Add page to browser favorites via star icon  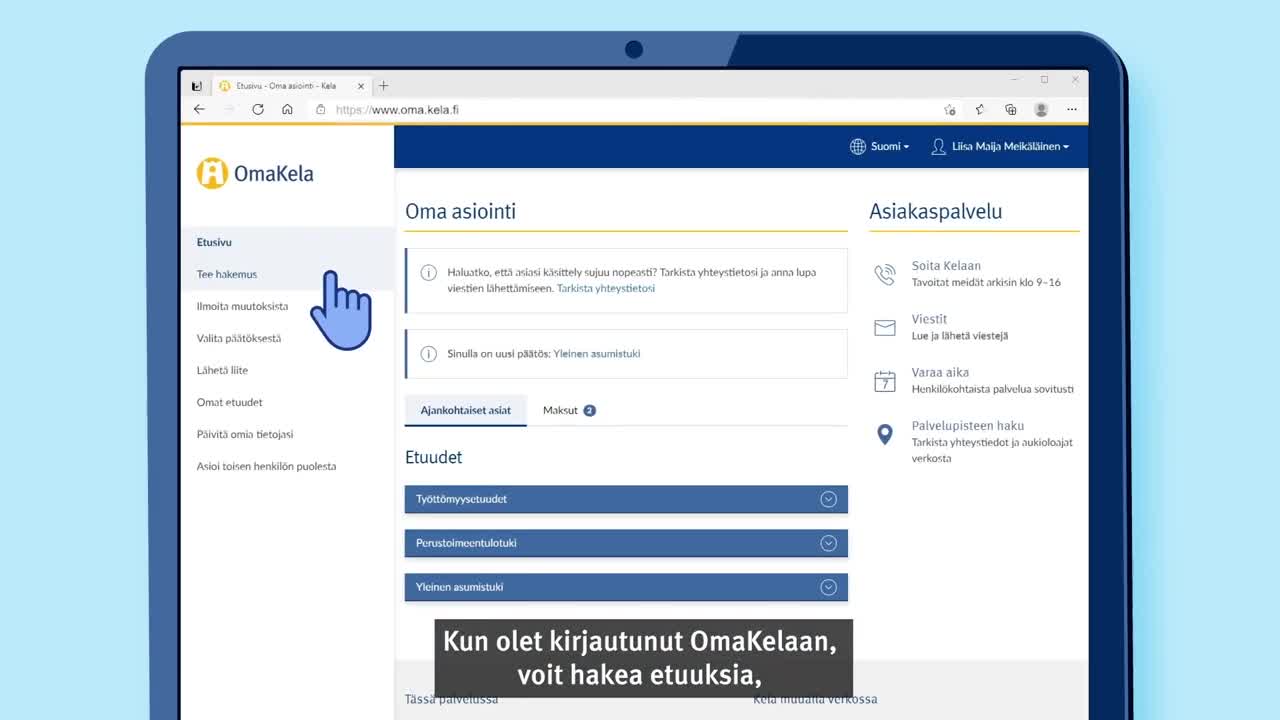pyautogui.click(x=950, y=110)
